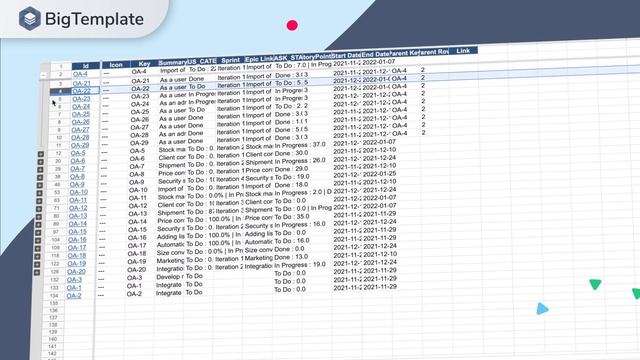
Task: Open the OA-28 link in Id column
Action: pos(80,138)
